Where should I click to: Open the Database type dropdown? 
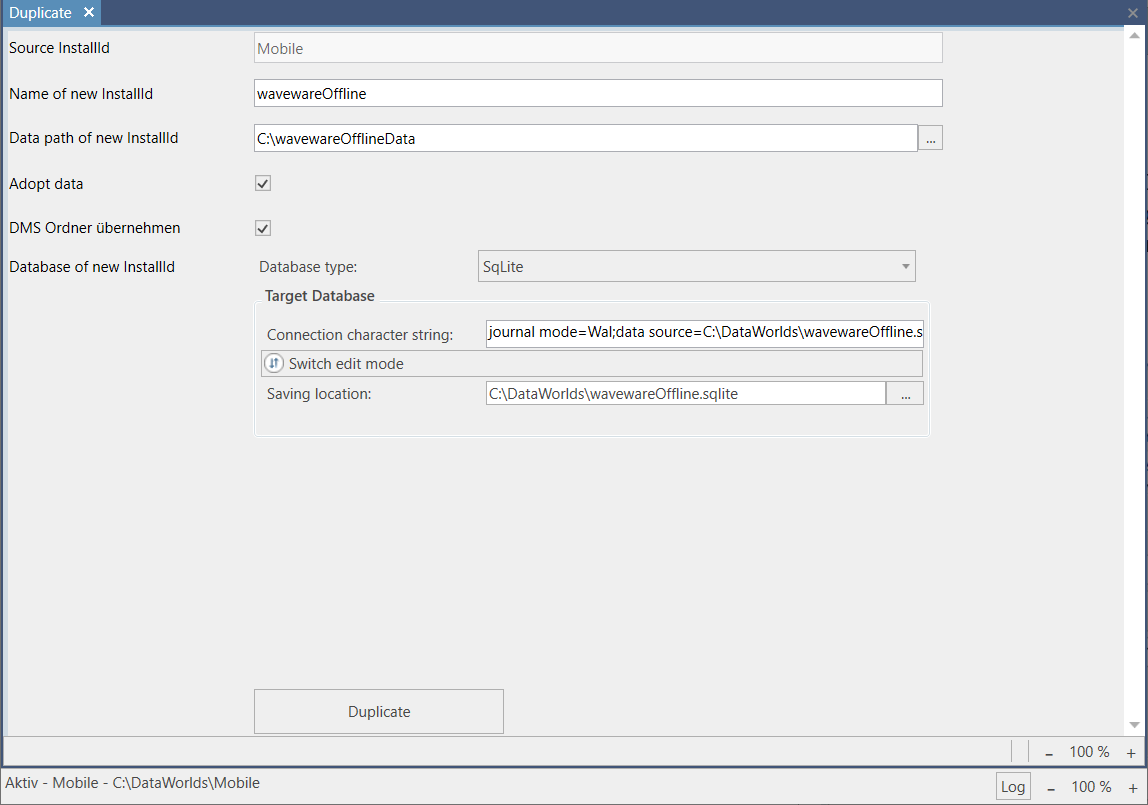[697, 266]
